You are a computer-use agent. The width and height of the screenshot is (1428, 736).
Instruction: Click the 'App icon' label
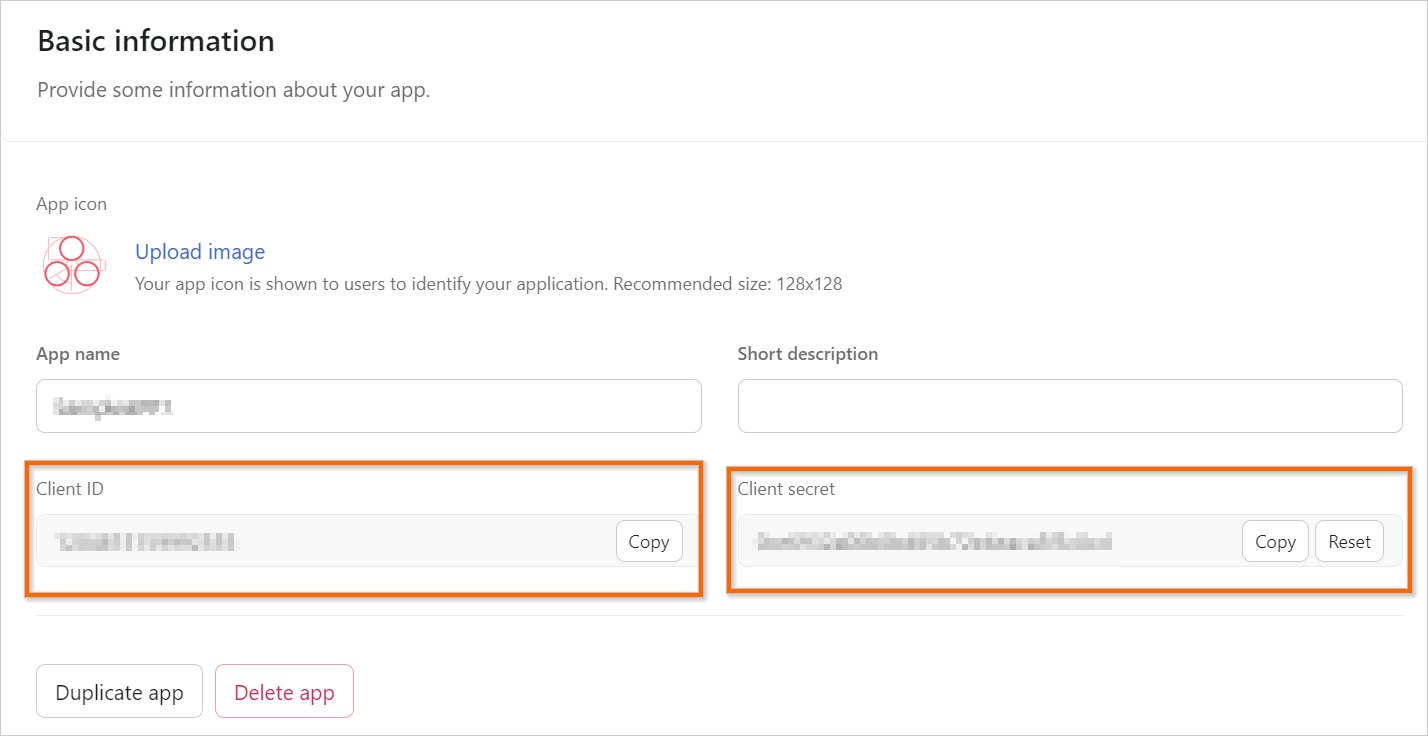click(72, 204)
